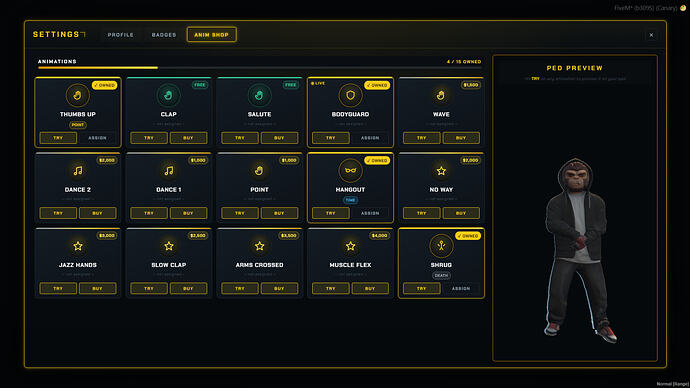Click the Thumbs Up hand icon

tap(77, 95)
